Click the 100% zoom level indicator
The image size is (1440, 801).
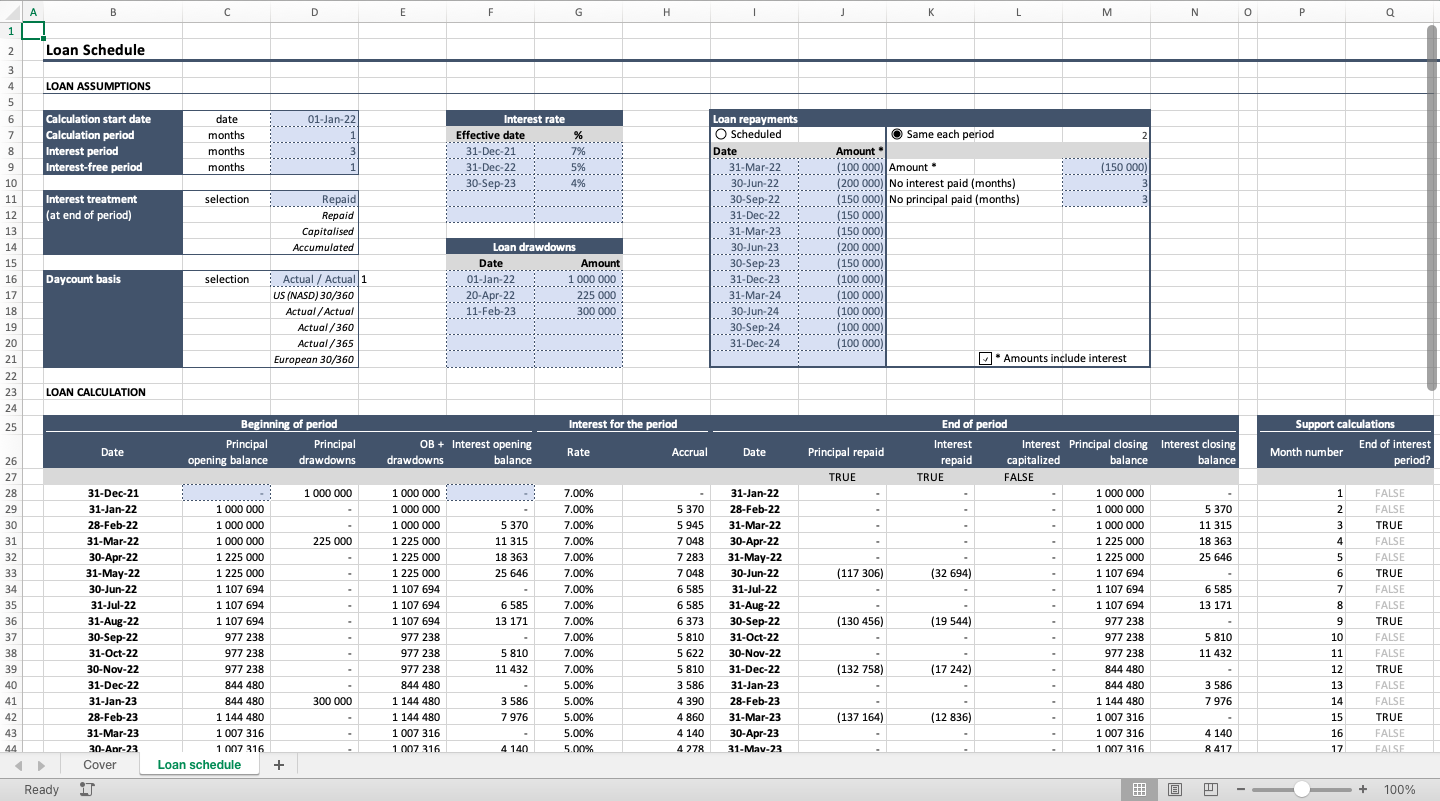[1399, 790]
